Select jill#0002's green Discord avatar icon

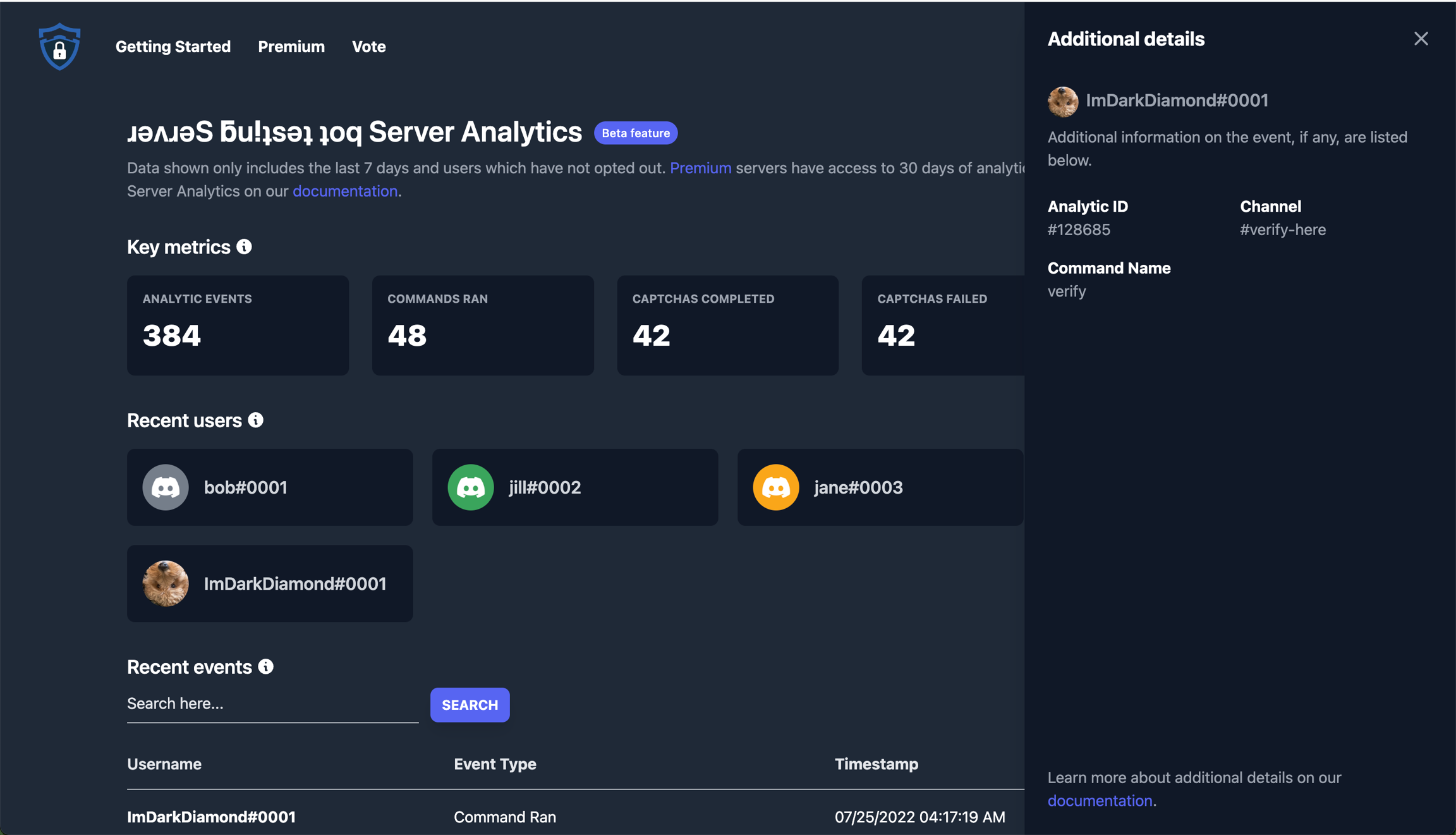(471, 487)
